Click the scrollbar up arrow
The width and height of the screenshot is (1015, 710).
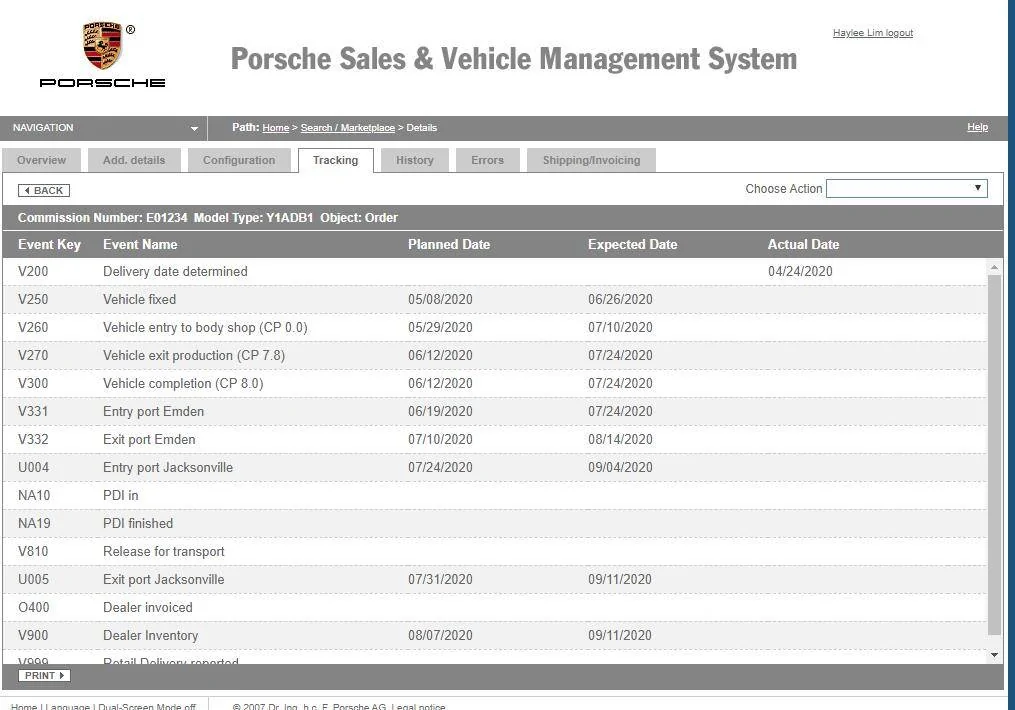pos(994,267)
